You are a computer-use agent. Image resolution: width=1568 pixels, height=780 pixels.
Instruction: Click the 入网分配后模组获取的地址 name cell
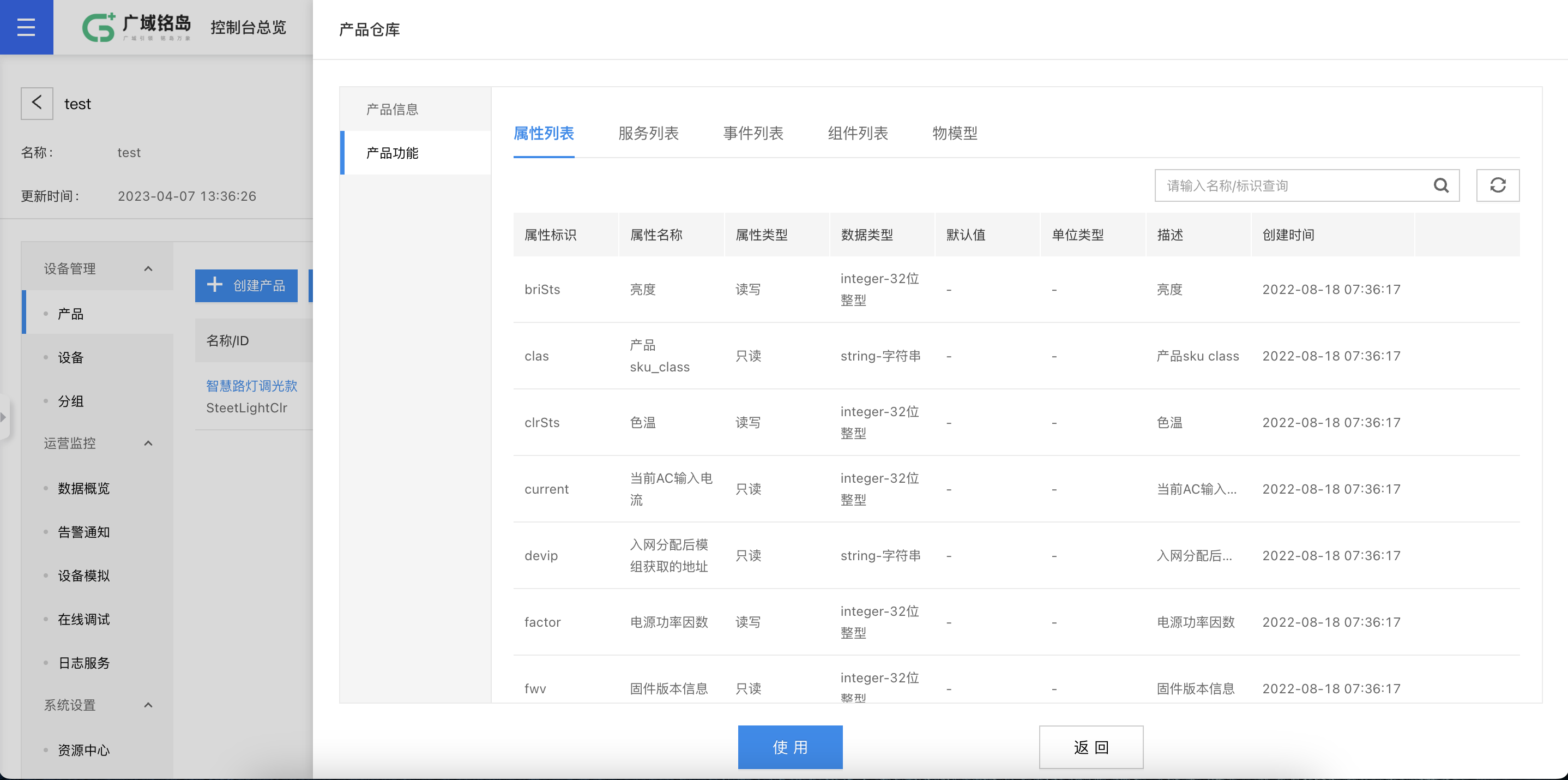pos(668,555)
